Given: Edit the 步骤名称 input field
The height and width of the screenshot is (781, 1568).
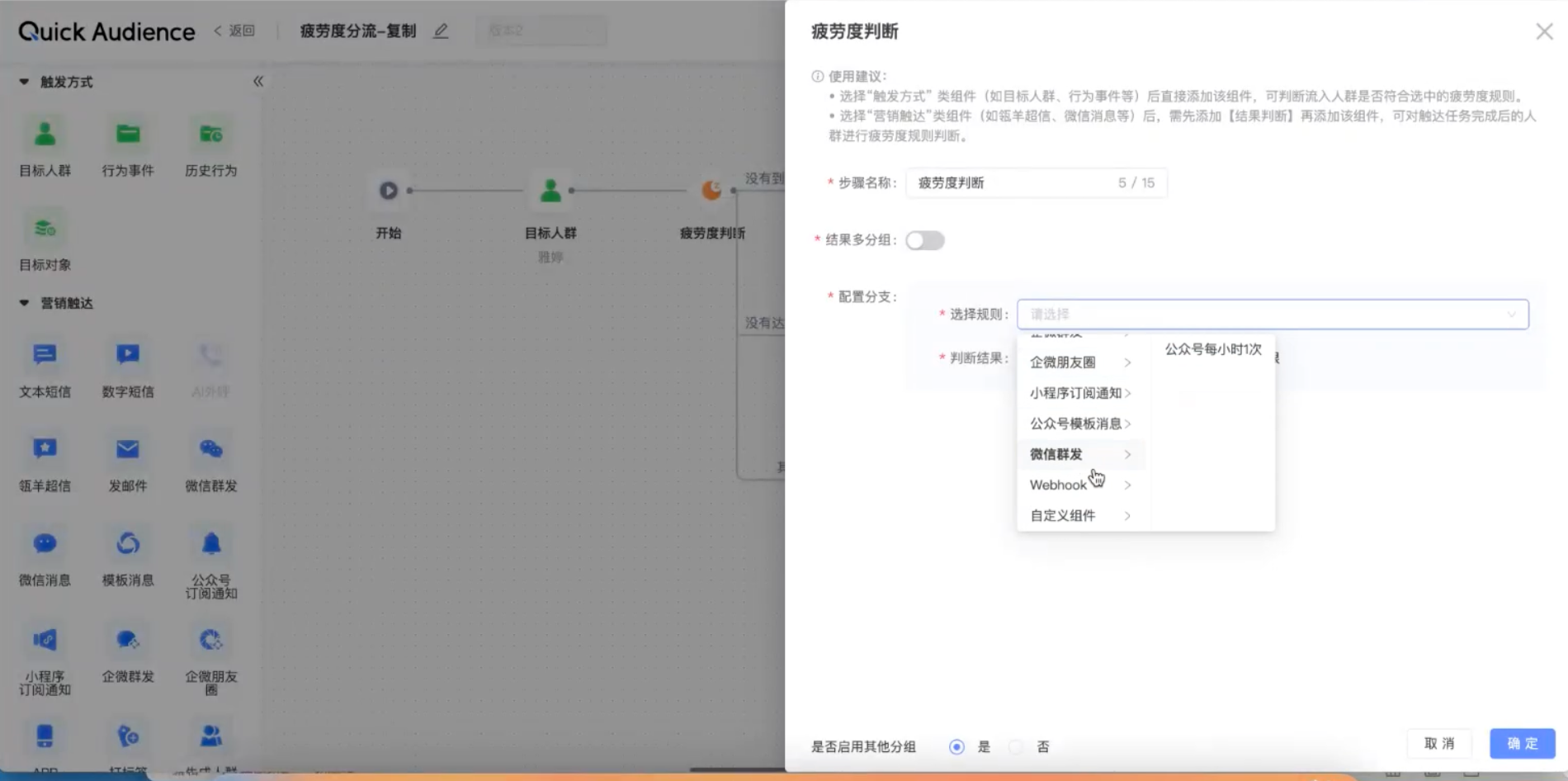Looking at the screenshot, I should (1037, 182).
